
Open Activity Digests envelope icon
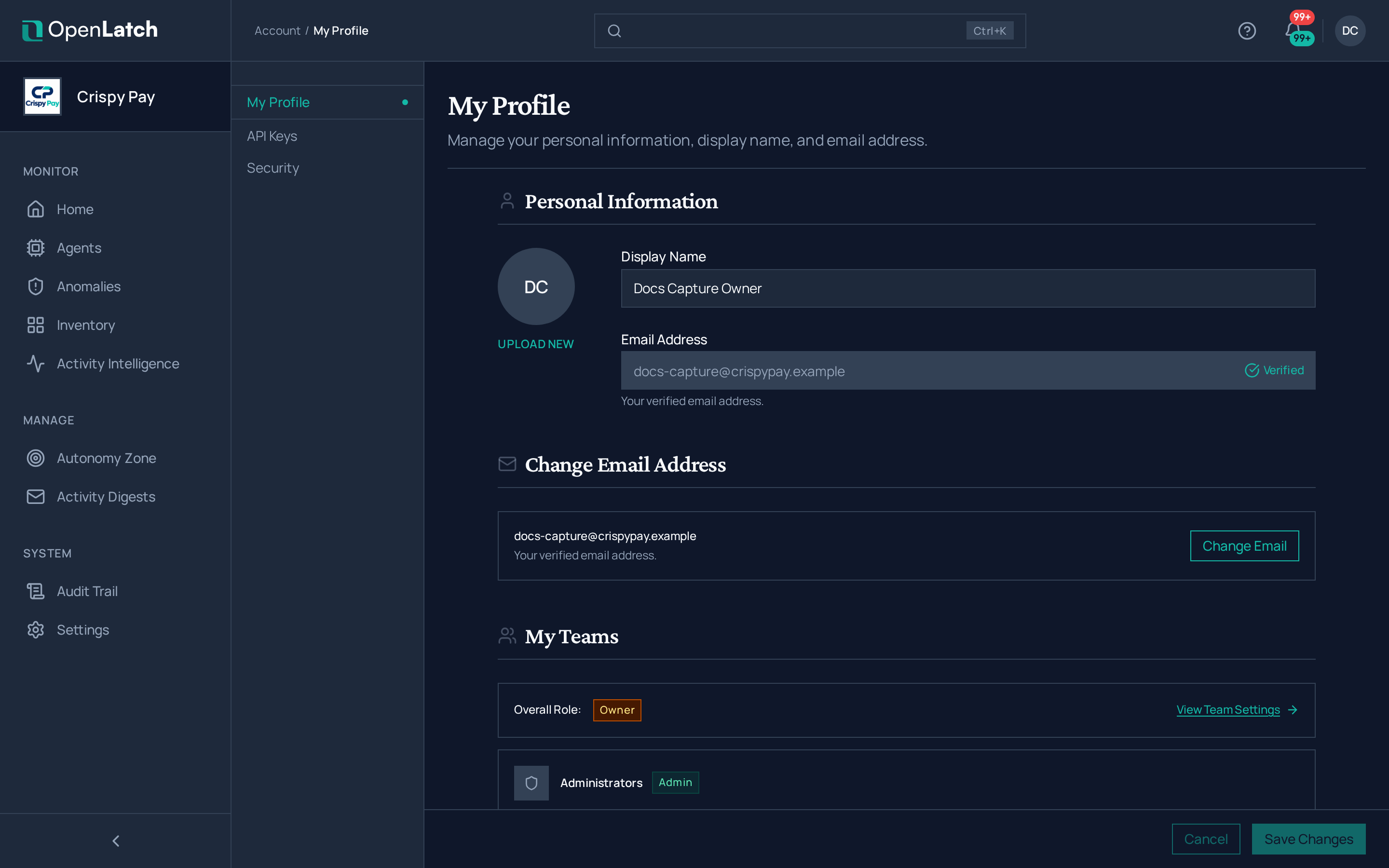[36, 497]
